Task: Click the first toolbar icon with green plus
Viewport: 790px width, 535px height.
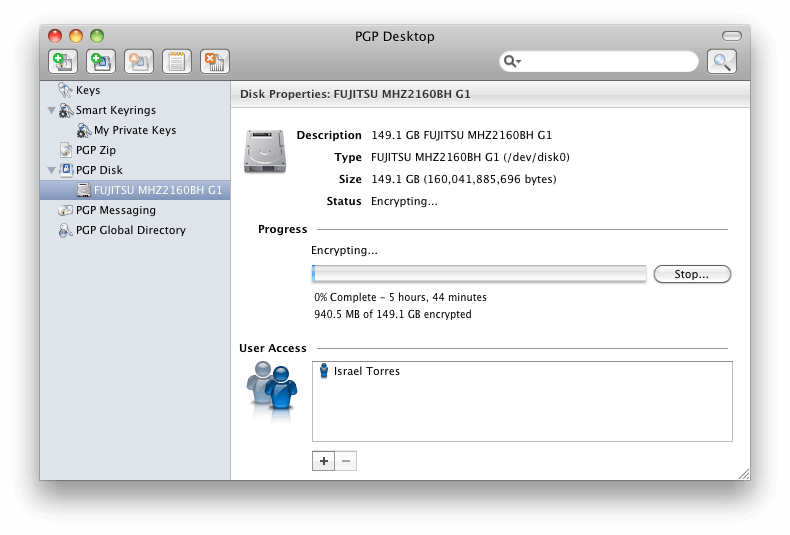Action: 63,61
